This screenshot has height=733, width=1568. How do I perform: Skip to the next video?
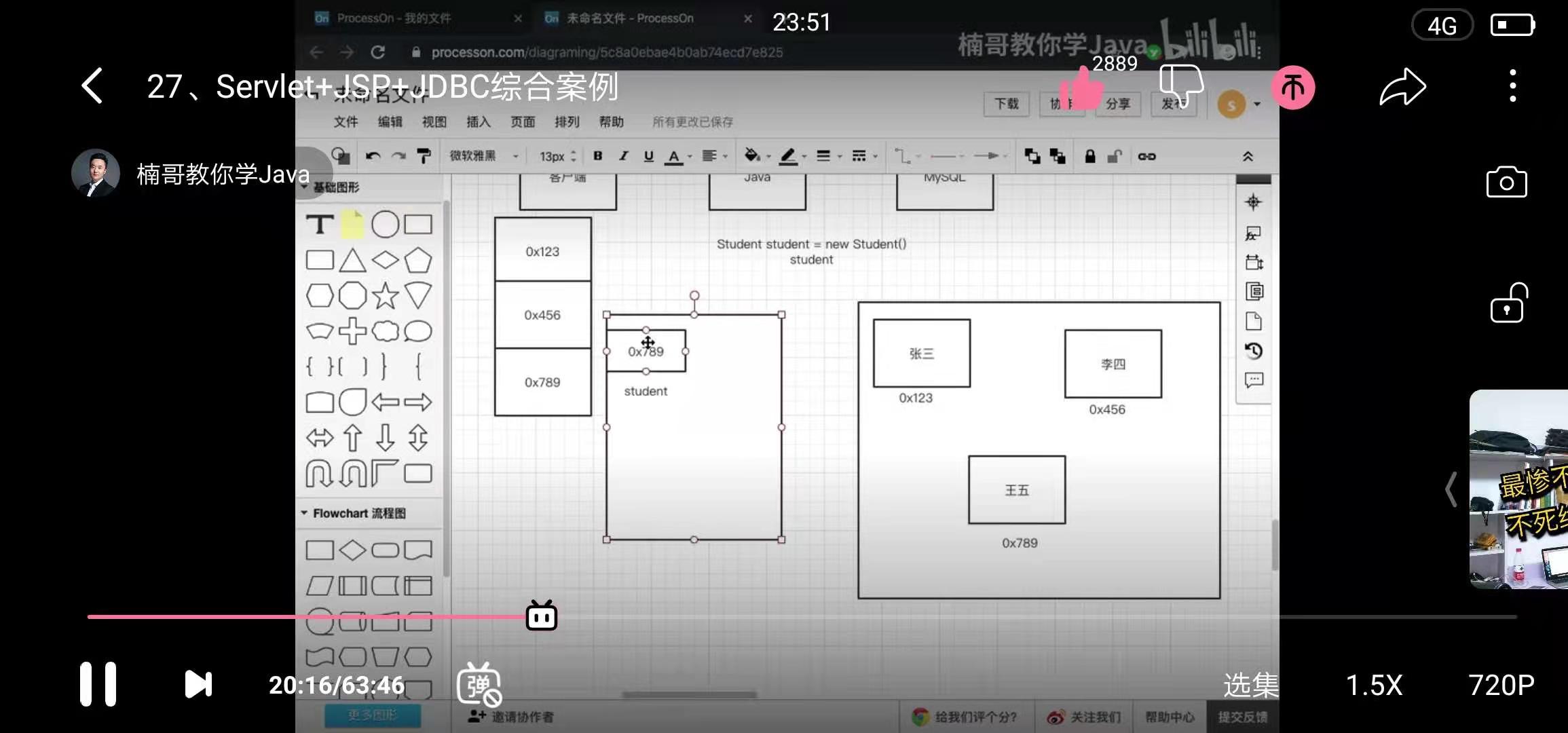[198, 684]
